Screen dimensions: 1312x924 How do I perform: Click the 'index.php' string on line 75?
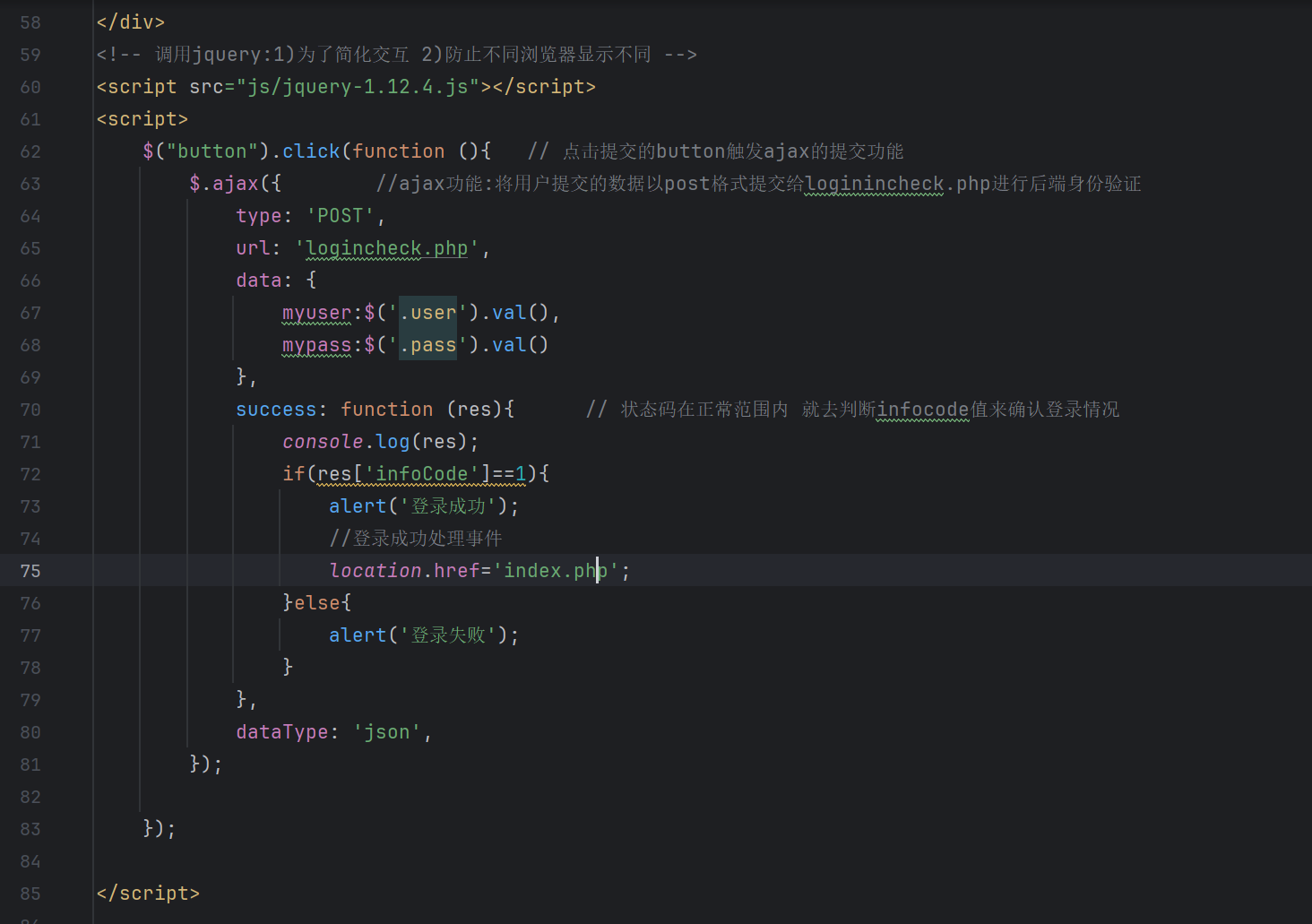[556, 571]
